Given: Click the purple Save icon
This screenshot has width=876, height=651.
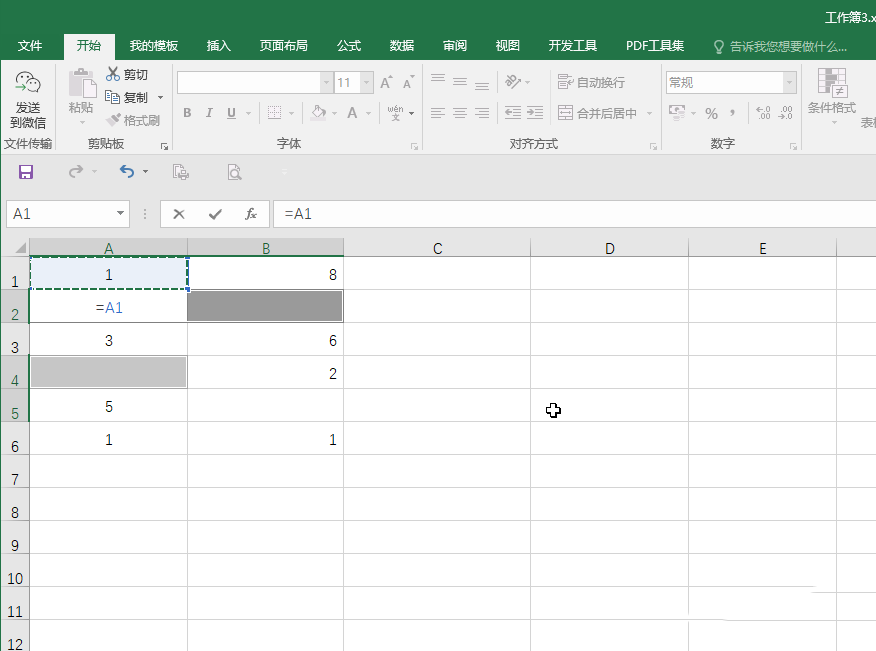Looking at the screenshot, I should [x=26, y=172].
